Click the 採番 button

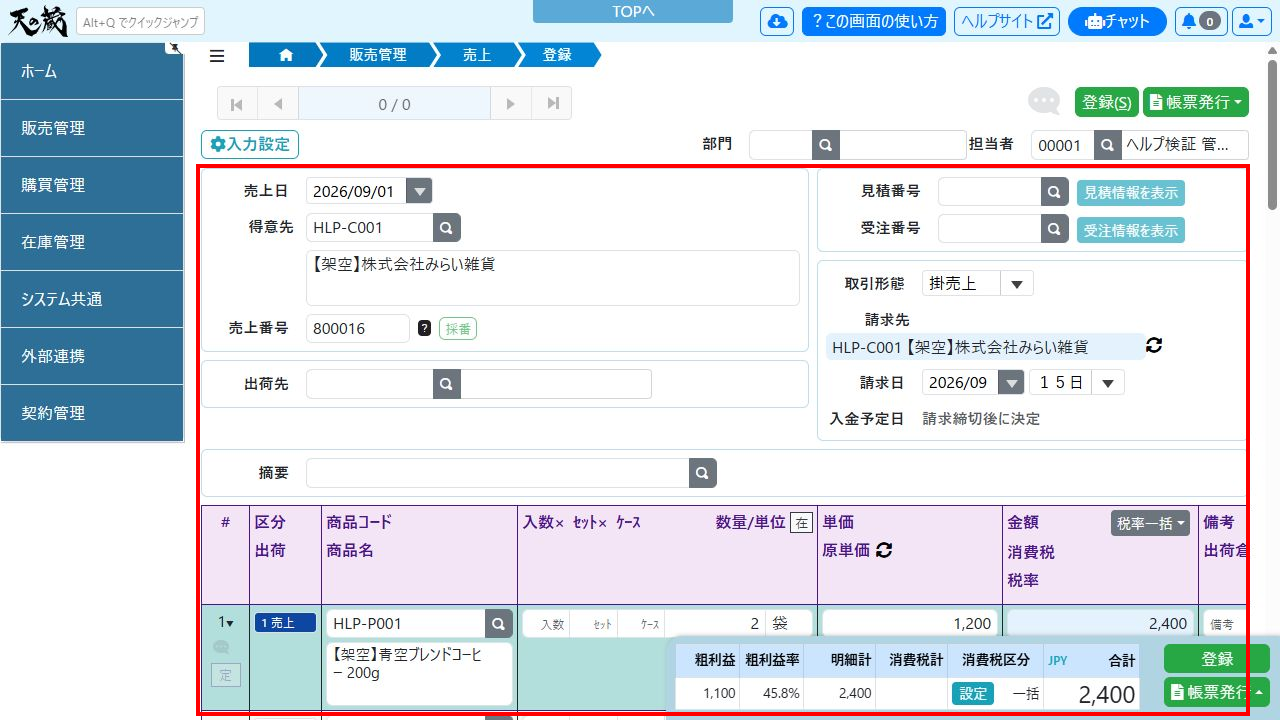(458, 328)
